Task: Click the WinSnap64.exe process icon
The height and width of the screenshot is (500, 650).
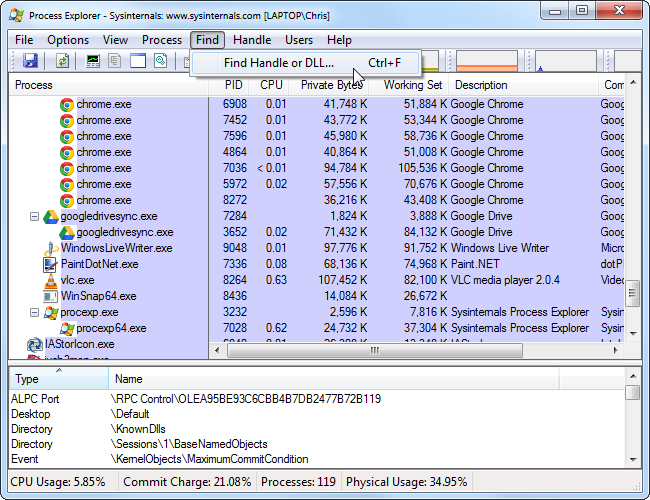Action: [51, 296]
